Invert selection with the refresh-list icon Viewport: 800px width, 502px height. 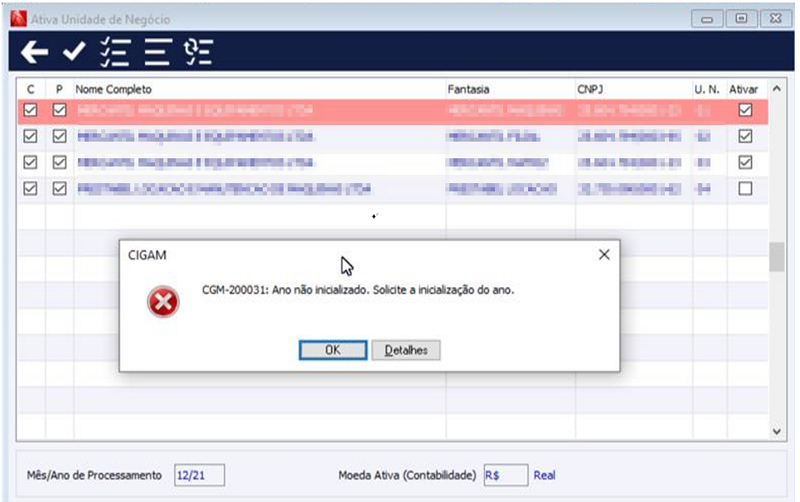[x=198, y=52]
